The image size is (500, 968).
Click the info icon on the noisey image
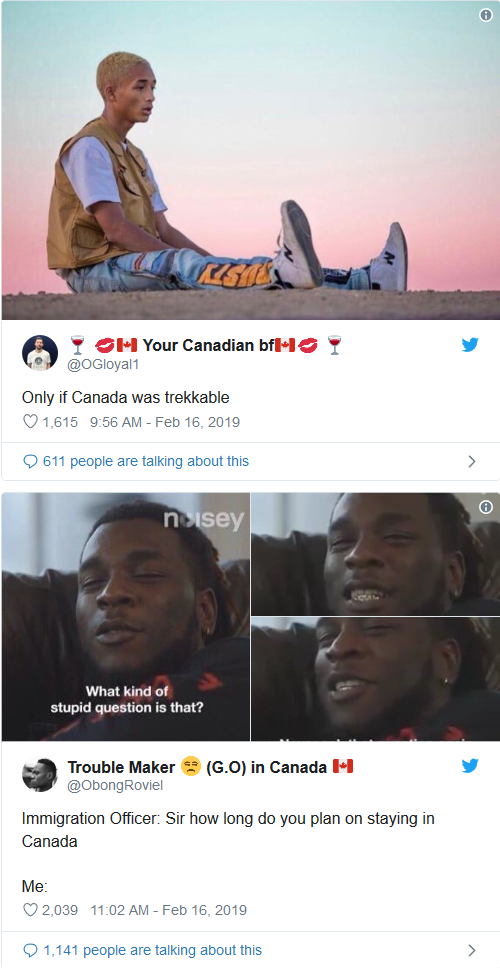coord(486,507)
